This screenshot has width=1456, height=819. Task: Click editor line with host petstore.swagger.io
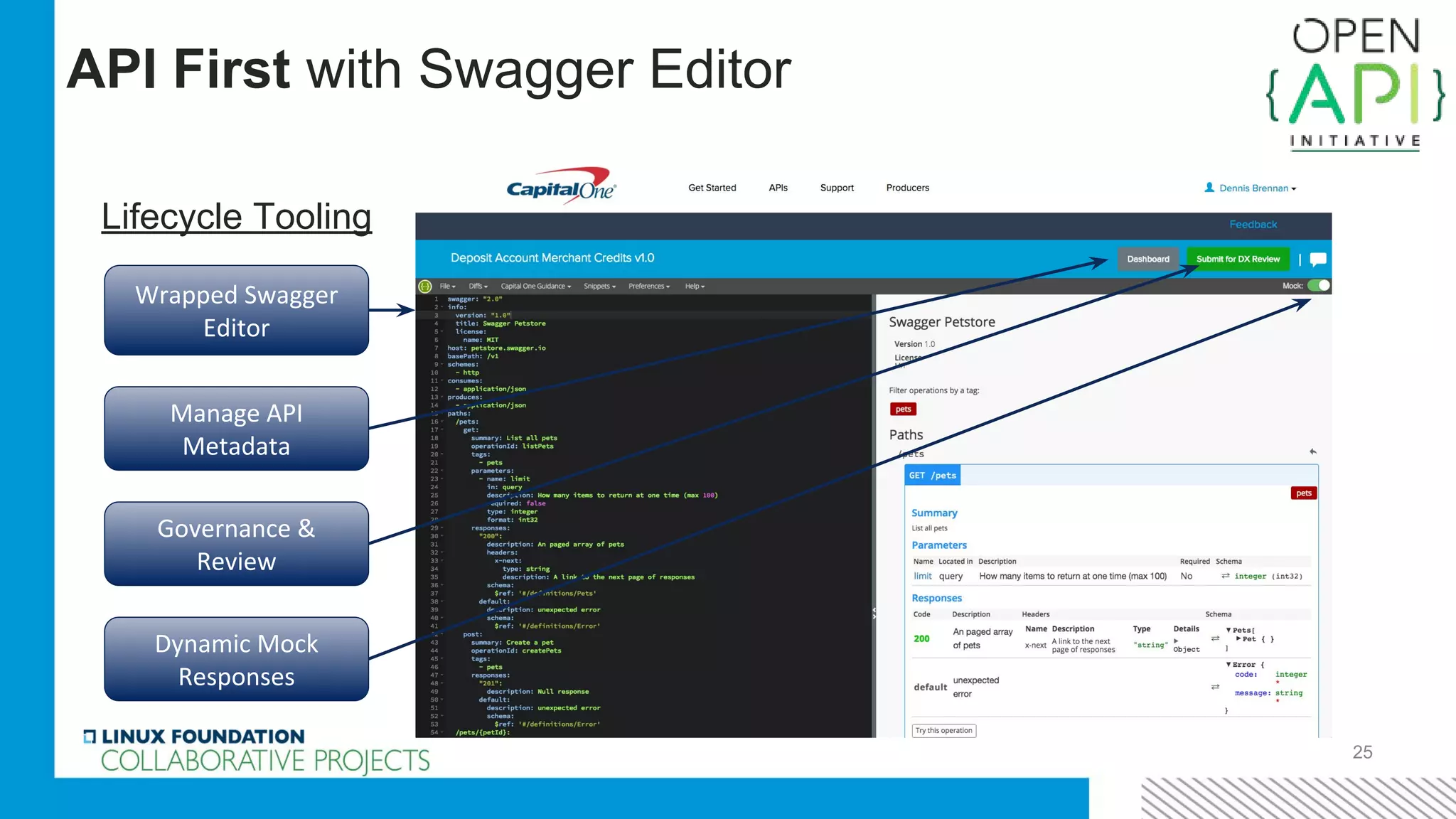click(x=496, y=348)
